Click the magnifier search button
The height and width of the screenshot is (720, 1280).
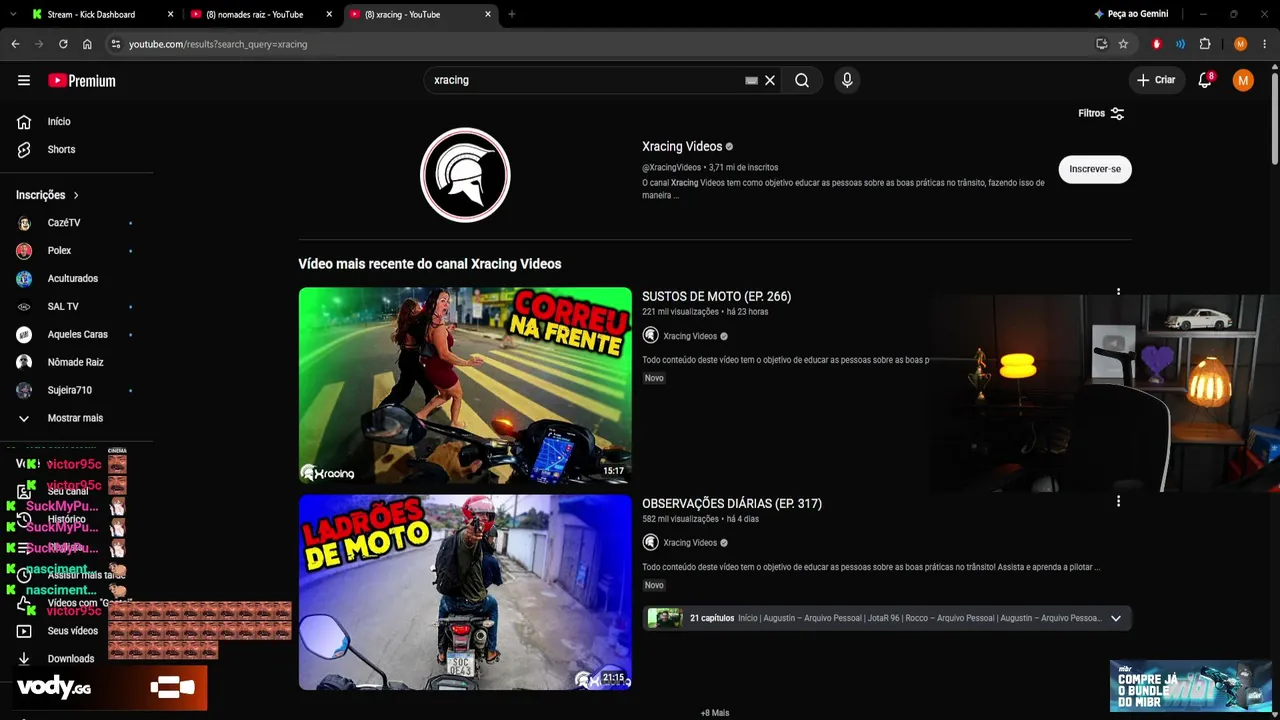coord(802,80)
